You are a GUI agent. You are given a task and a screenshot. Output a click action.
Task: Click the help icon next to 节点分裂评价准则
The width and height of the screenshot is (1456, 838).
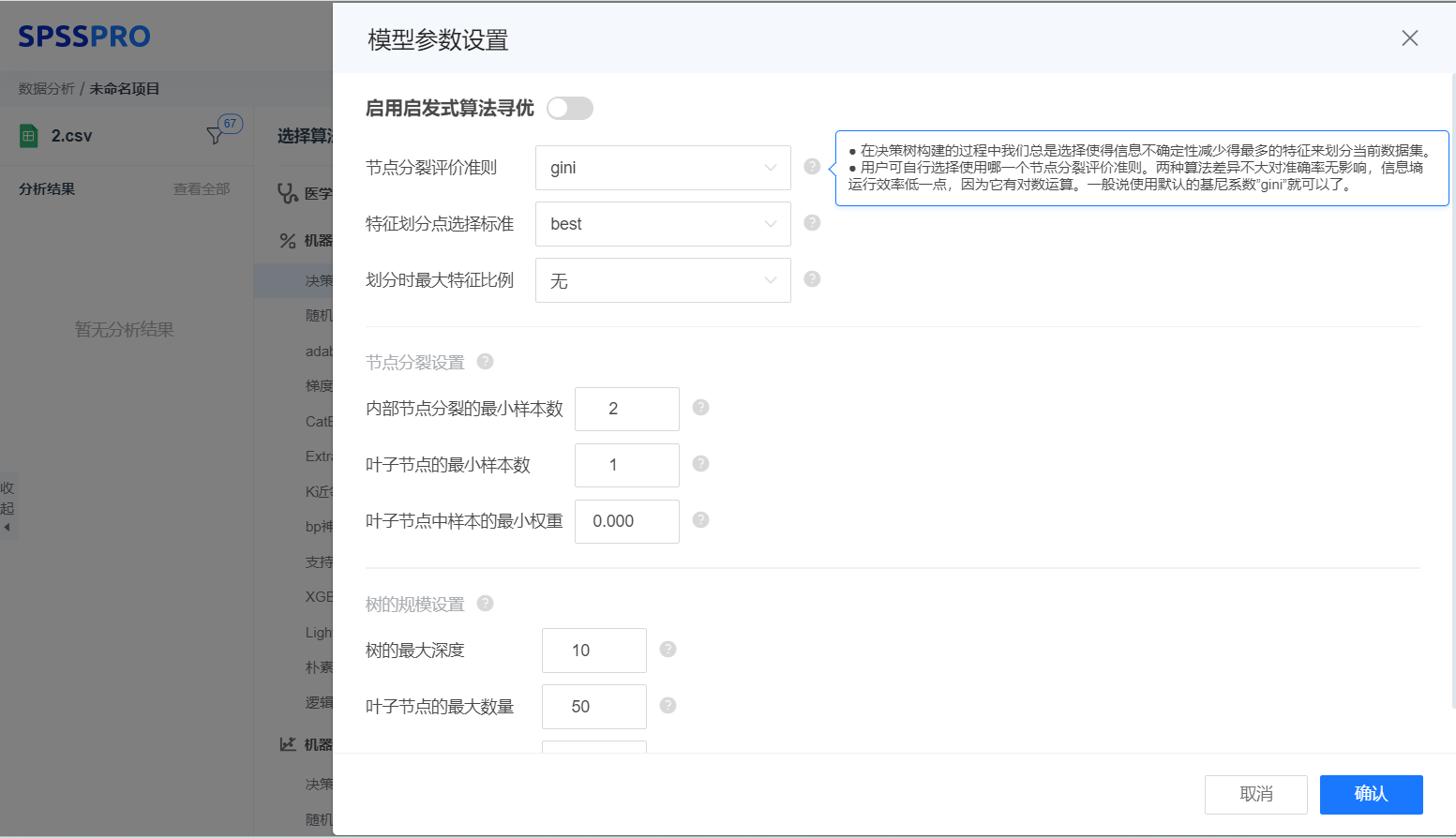[812, 166]
